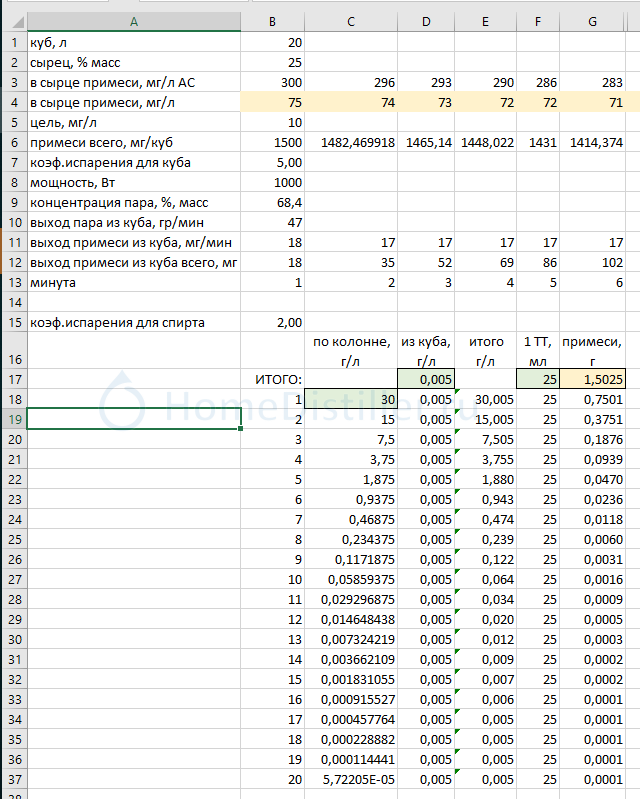This screenshot has width=640, height=799.
Task: Click header 'итого г/л'
Action: (485, 351)
